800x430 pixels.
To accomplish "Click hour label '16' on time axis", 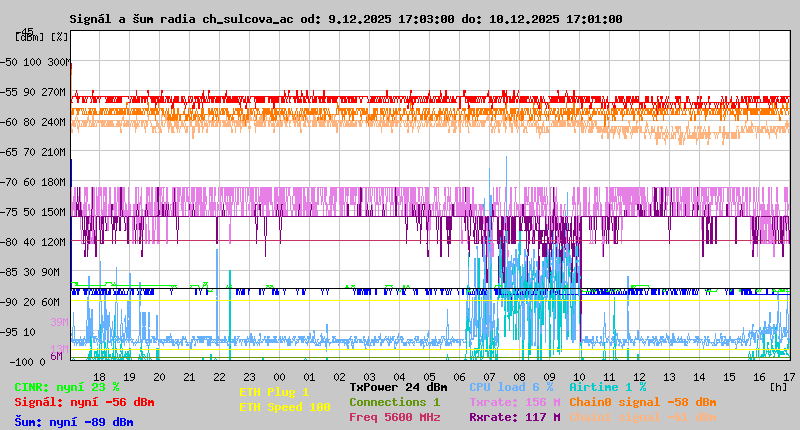I will tap(759, 377).
